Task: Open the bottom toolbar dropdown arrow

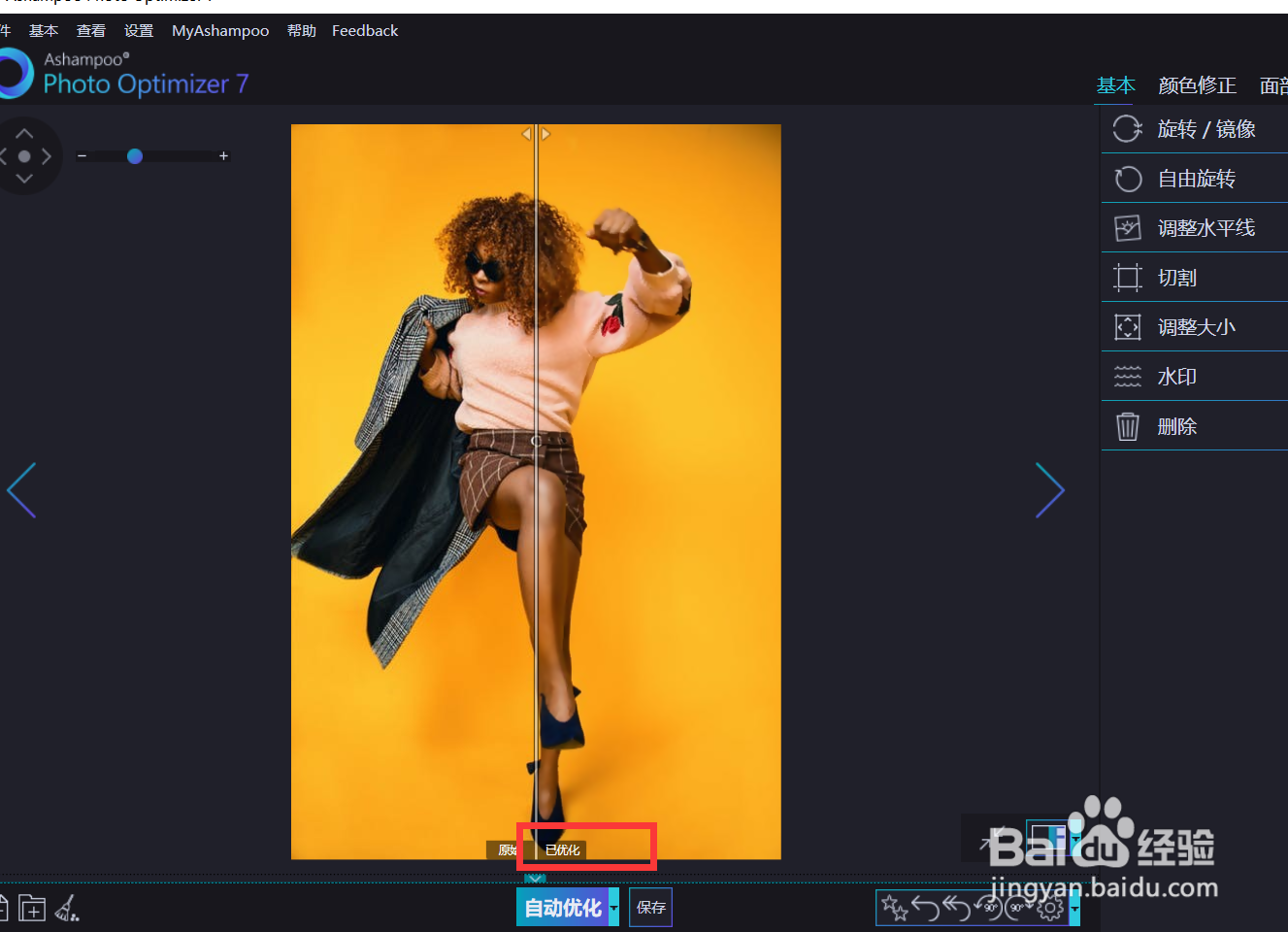Action: [1074, 909]
